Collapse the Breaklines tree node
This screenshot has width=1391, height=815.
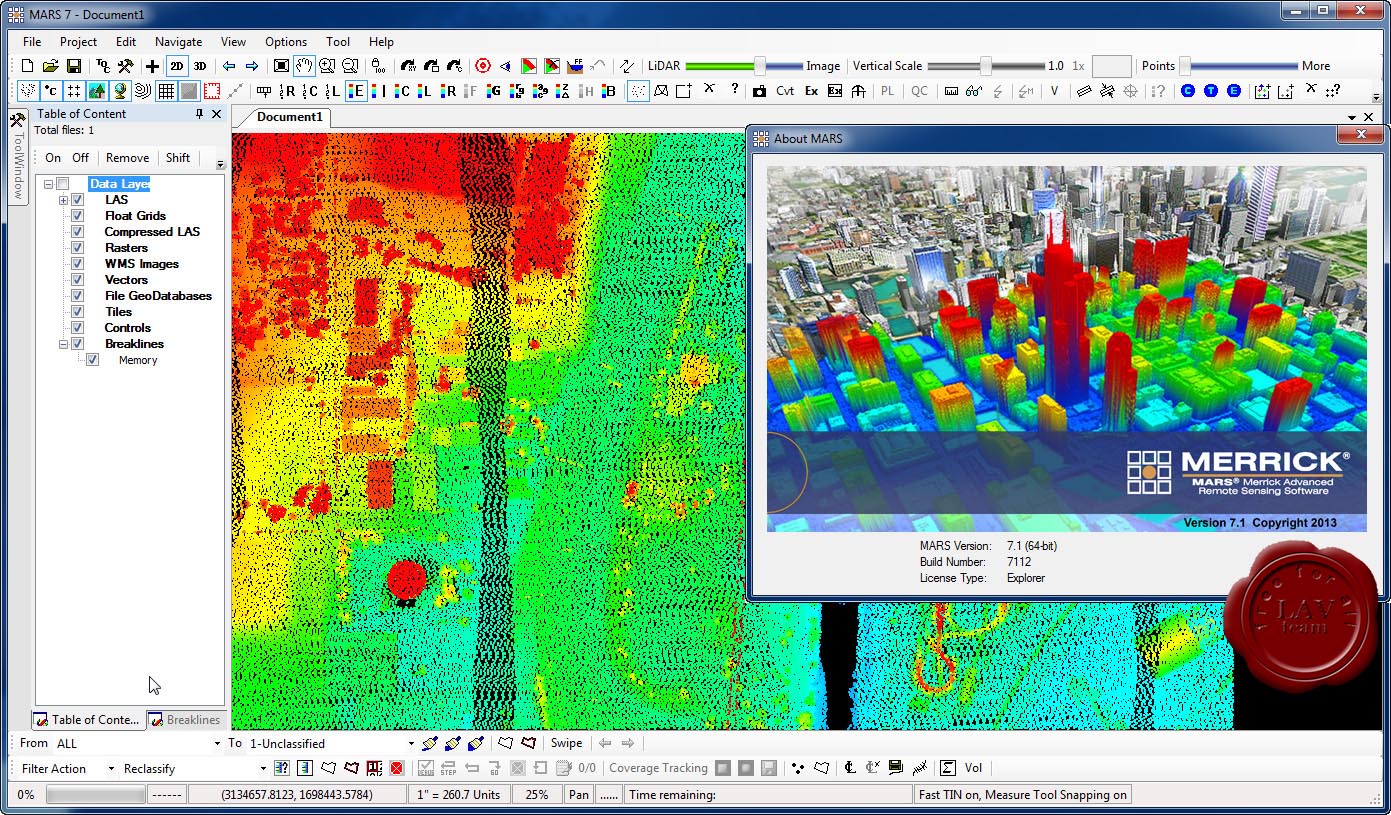(x=64, y=344)
